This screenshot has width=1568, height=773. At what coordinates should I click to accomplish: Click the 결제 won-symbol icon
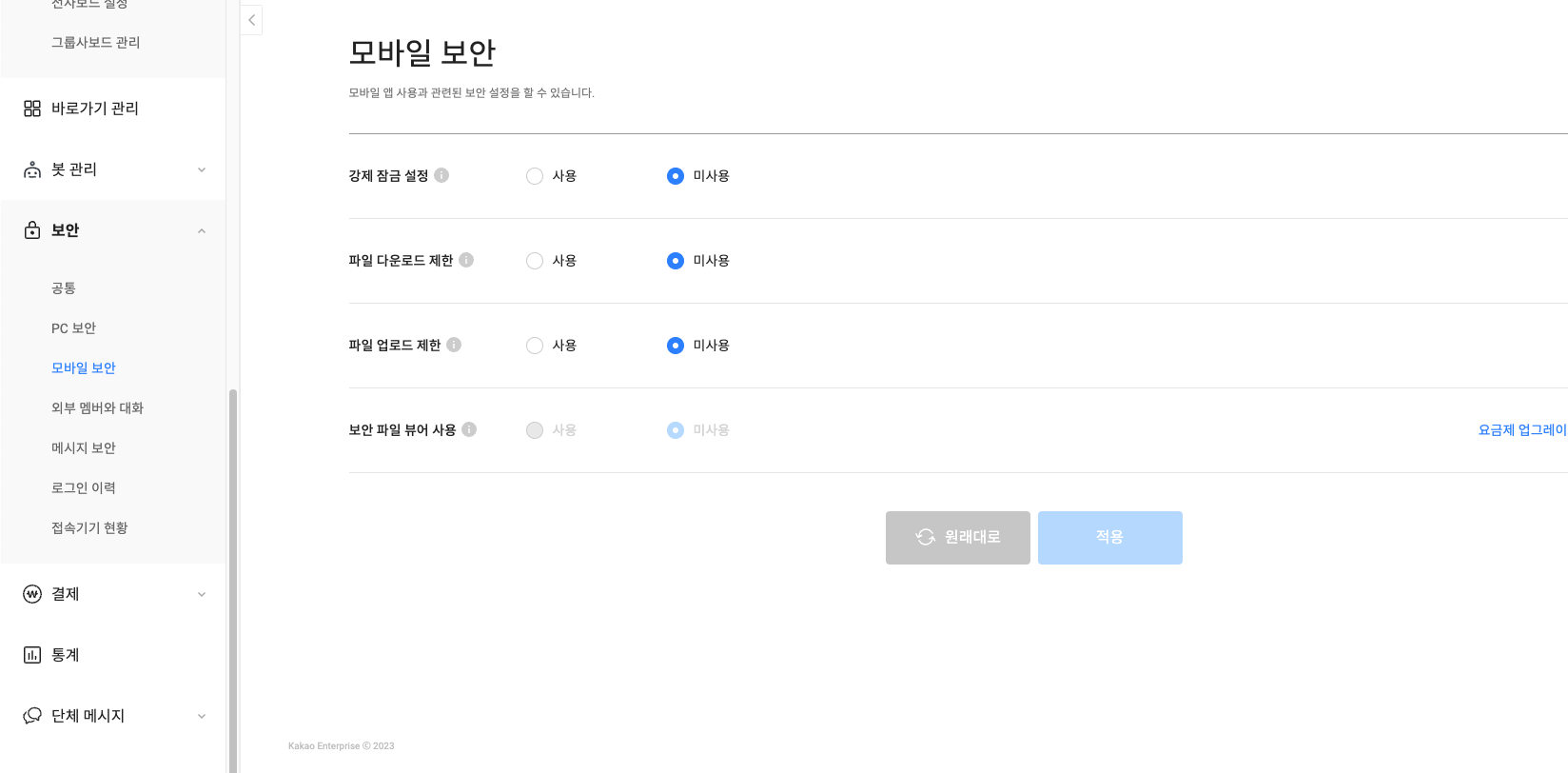(x=32, y=594)
